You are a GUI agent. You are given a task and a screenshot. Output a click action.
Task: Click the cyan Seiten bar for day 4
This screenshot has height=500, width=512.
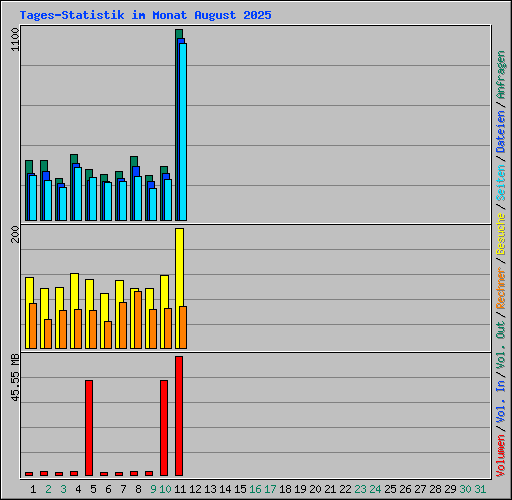78,194
